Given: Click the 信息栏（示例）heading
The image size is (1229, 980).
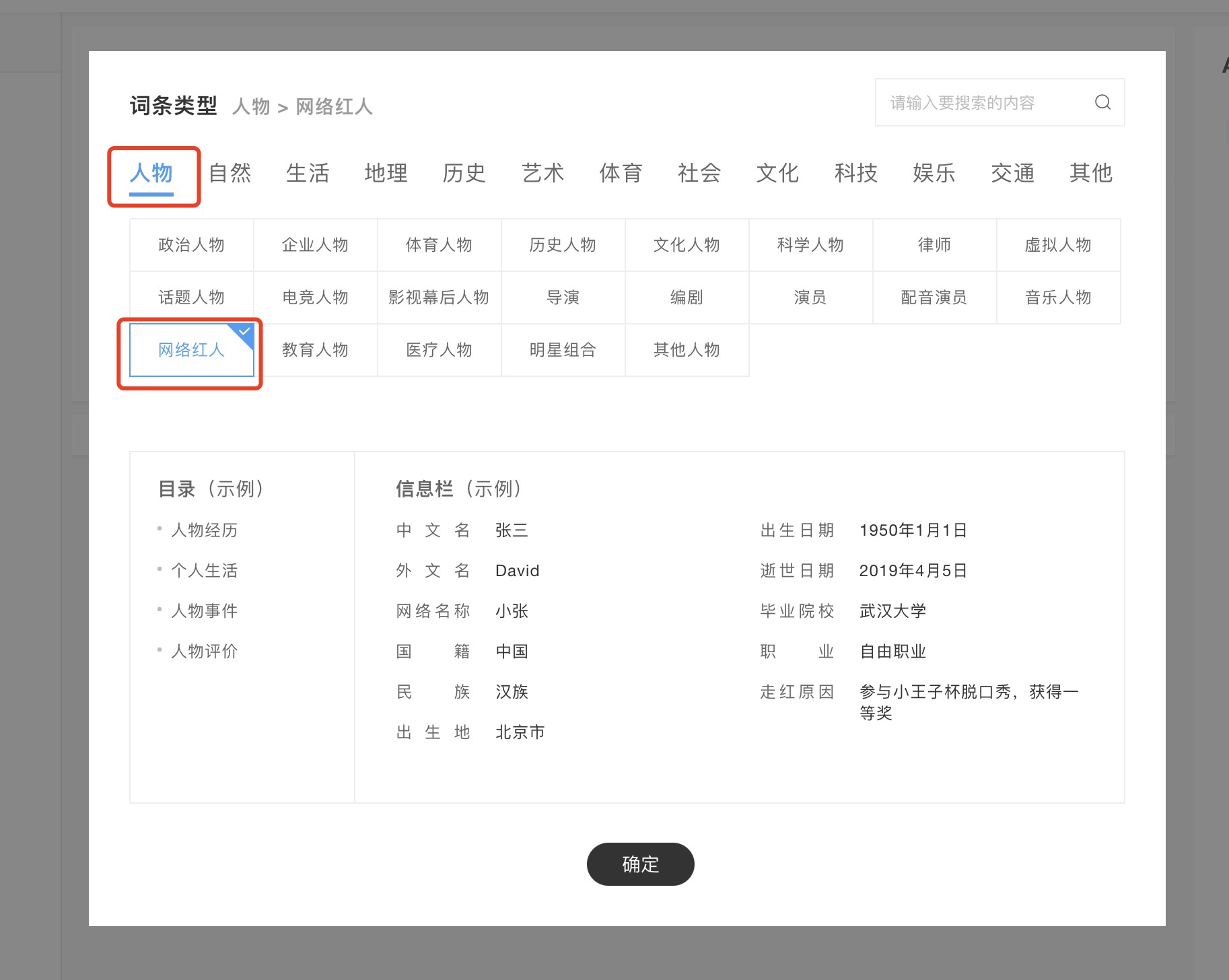Looking at the screenshot, I should click(x=459, y=489).
